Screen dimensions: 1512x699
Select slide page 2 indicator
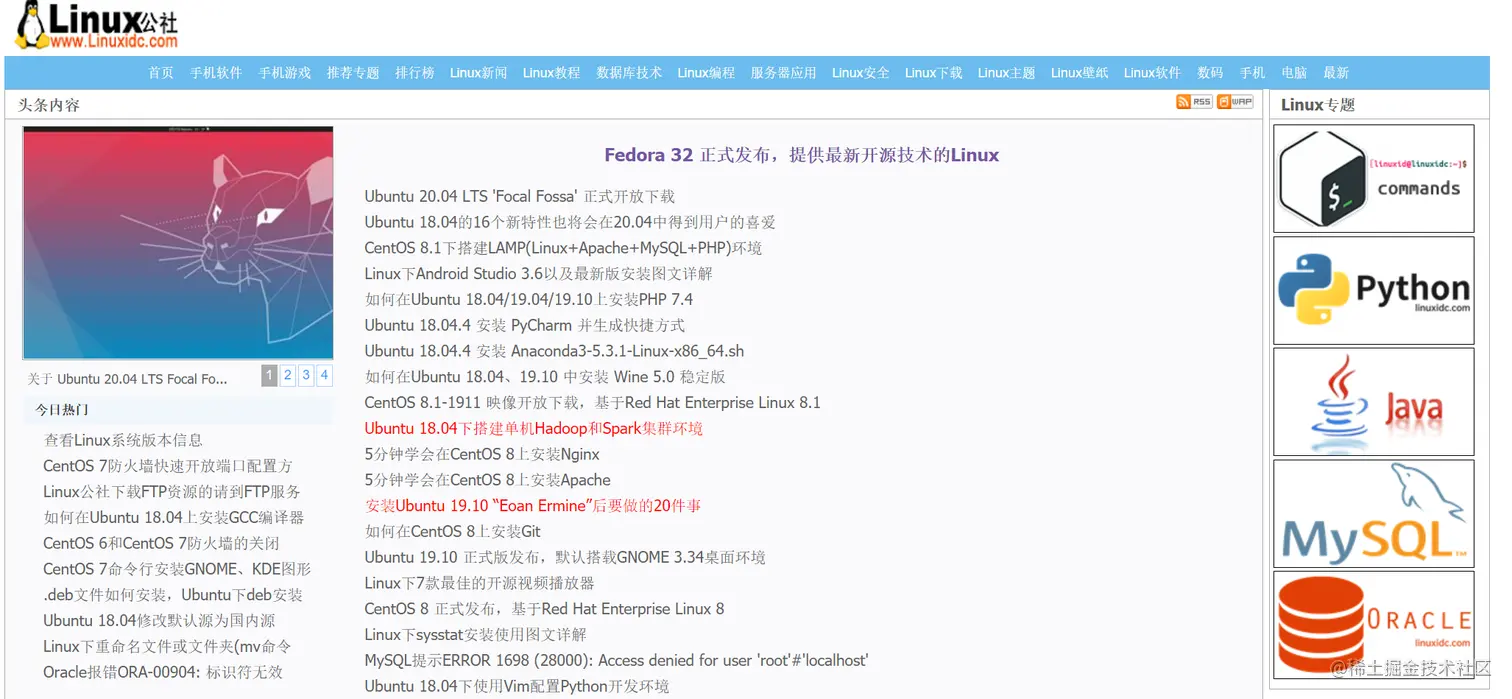[287, 375]
